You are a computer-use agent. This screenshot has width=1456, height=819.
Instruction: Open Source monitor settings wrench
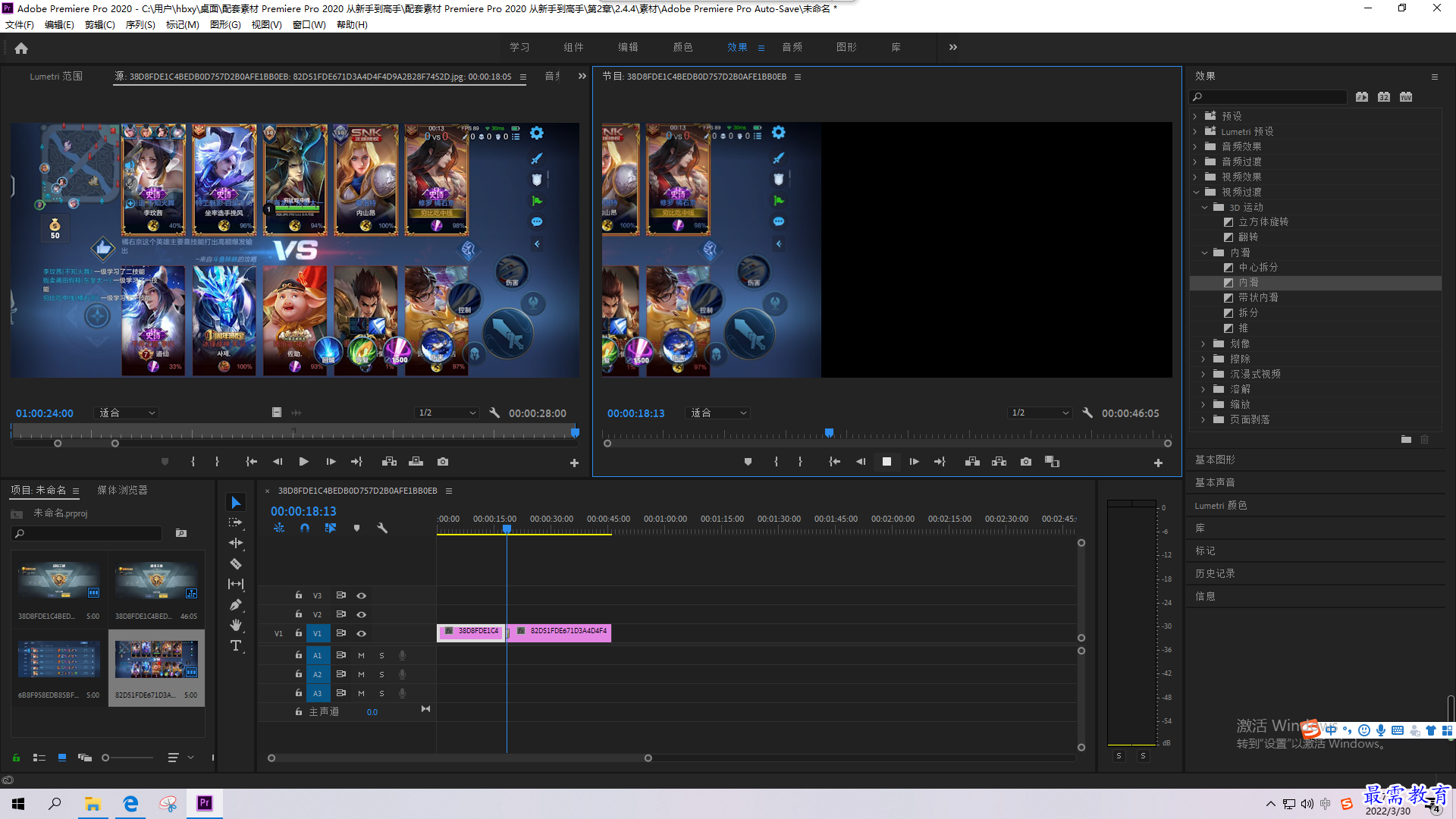(494, 413)
